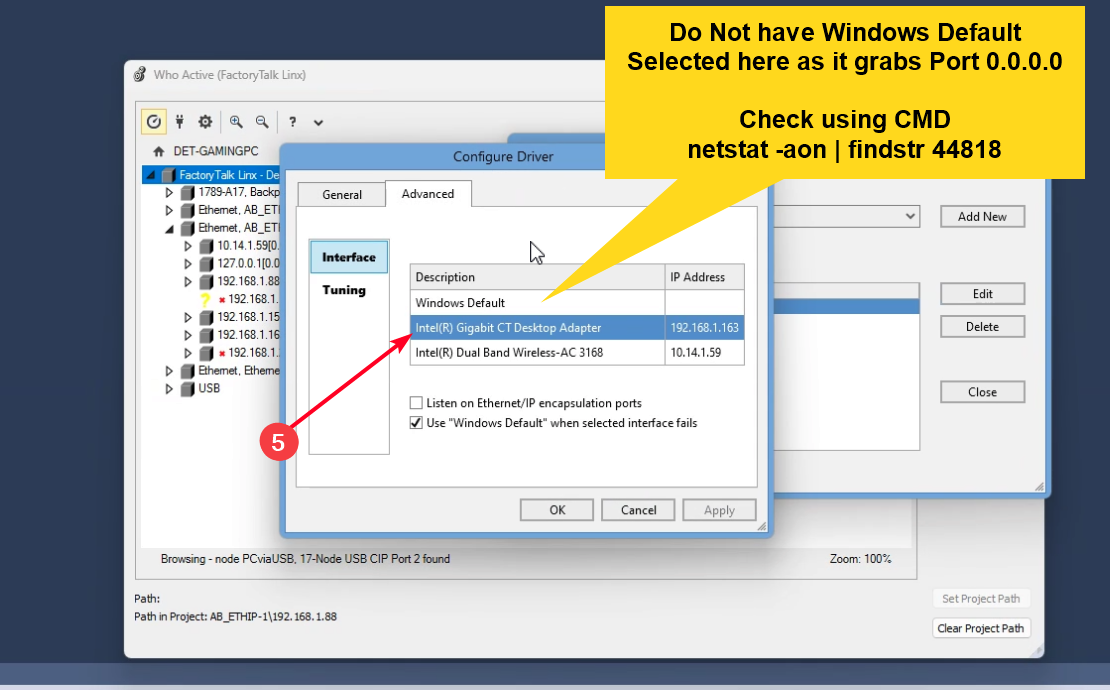1110x690 pixels.
Task: Click the home icon beside DET-GAMINGPC
Action: [x=159, y=151]
